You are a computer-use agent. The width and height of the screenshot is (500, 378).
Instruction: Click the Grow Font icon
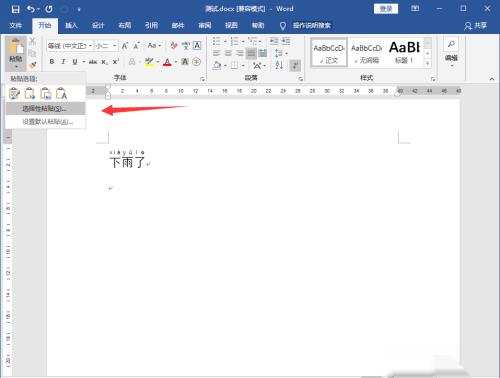tap(125, 46)
